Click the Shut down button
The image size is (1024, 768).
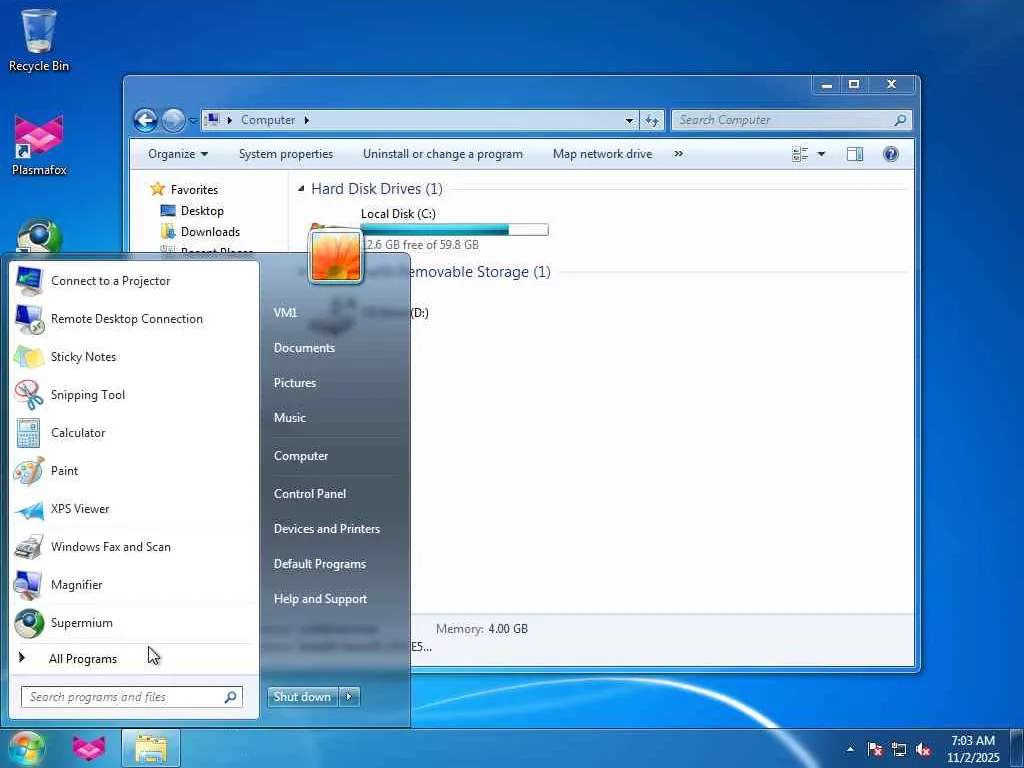click(x=303, y=697)
